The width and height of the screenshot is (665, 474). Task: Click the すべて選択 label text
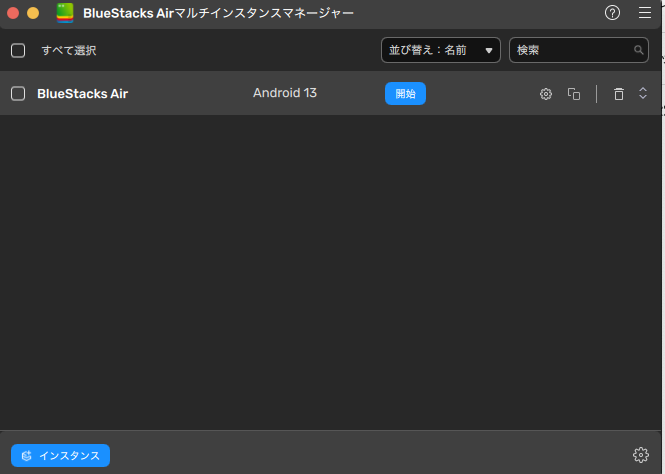[69, 50]
